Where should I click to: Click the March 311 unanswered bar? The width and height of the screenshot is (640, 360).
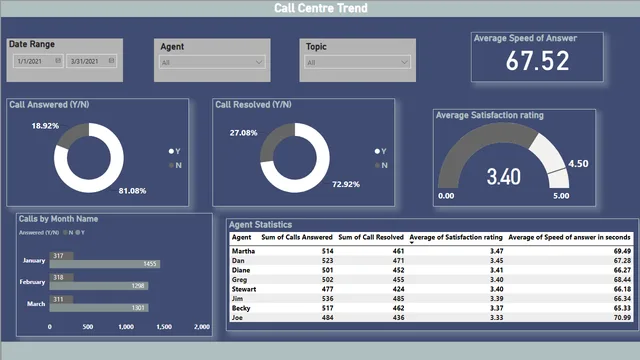pyautogui.click(x=61, y=300)
